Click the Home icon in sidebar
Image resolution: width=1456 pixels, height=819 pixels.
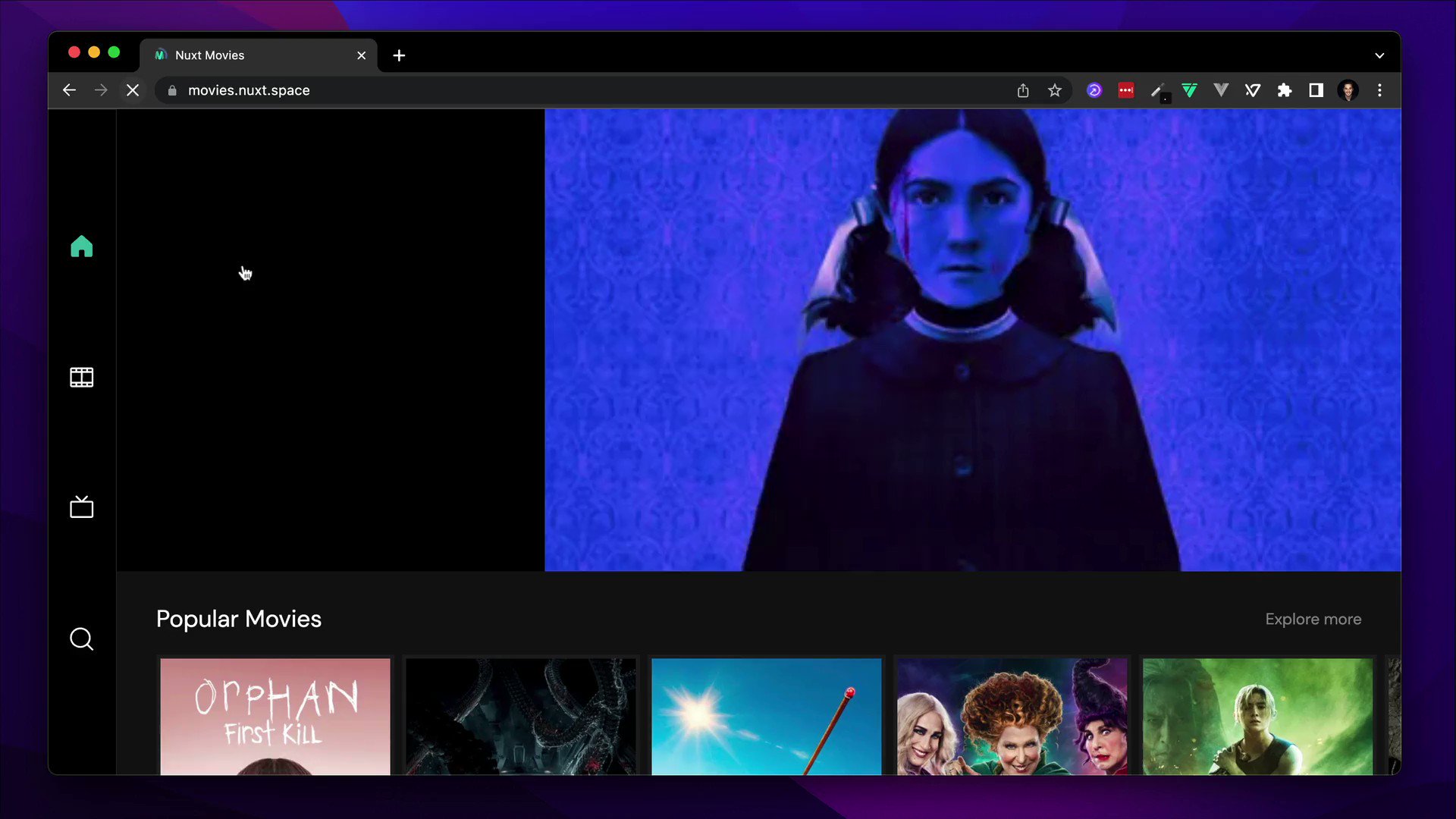click(81, 246)
